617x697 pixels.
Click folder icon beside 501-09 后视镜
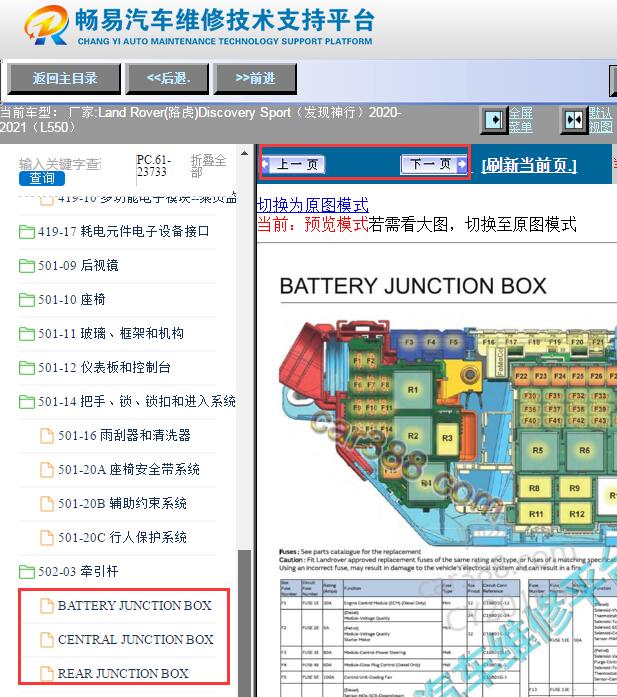pyautogui.click(x=27, y=266)
